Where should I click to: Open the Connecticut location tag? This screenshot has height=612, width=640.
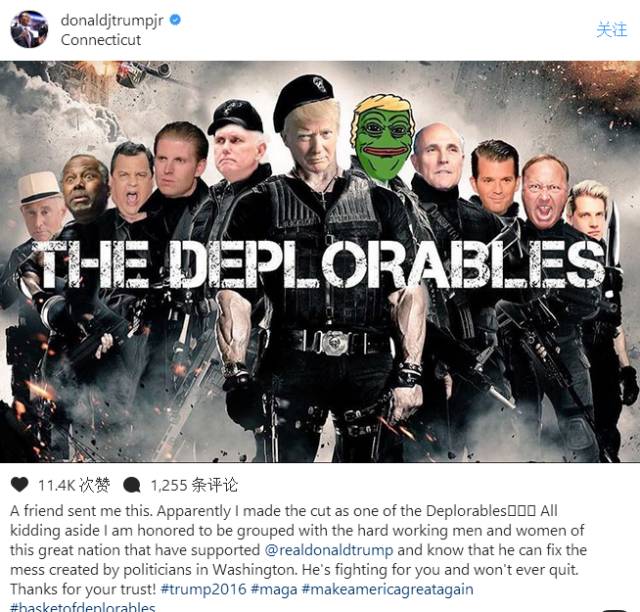point(101,40)
